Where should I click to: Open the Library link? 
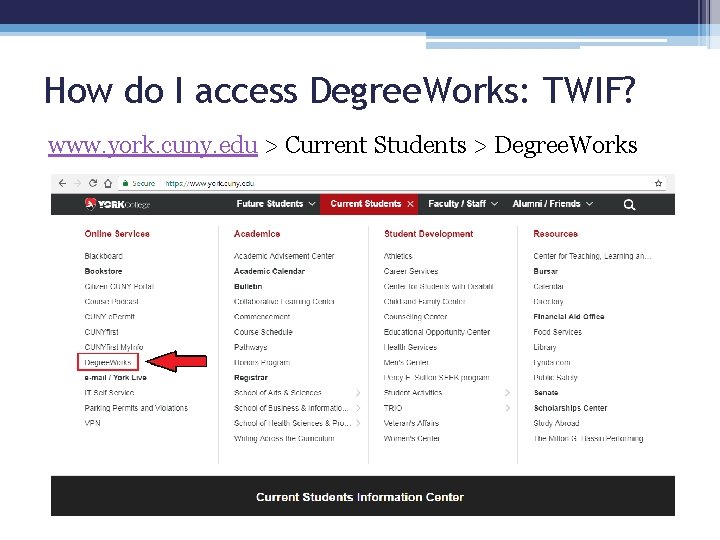coord(545,347)
